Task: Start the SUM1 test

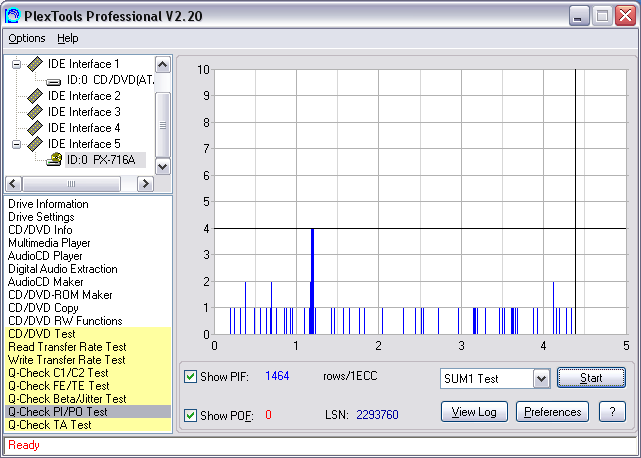Action: [x=591, y=378]
